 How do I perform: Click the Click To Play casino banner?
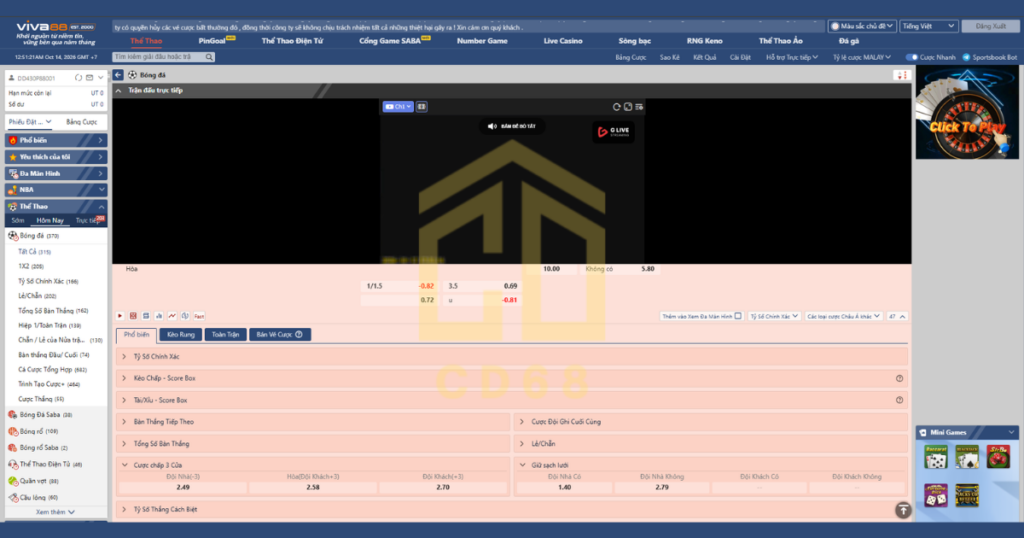point(967,114)
